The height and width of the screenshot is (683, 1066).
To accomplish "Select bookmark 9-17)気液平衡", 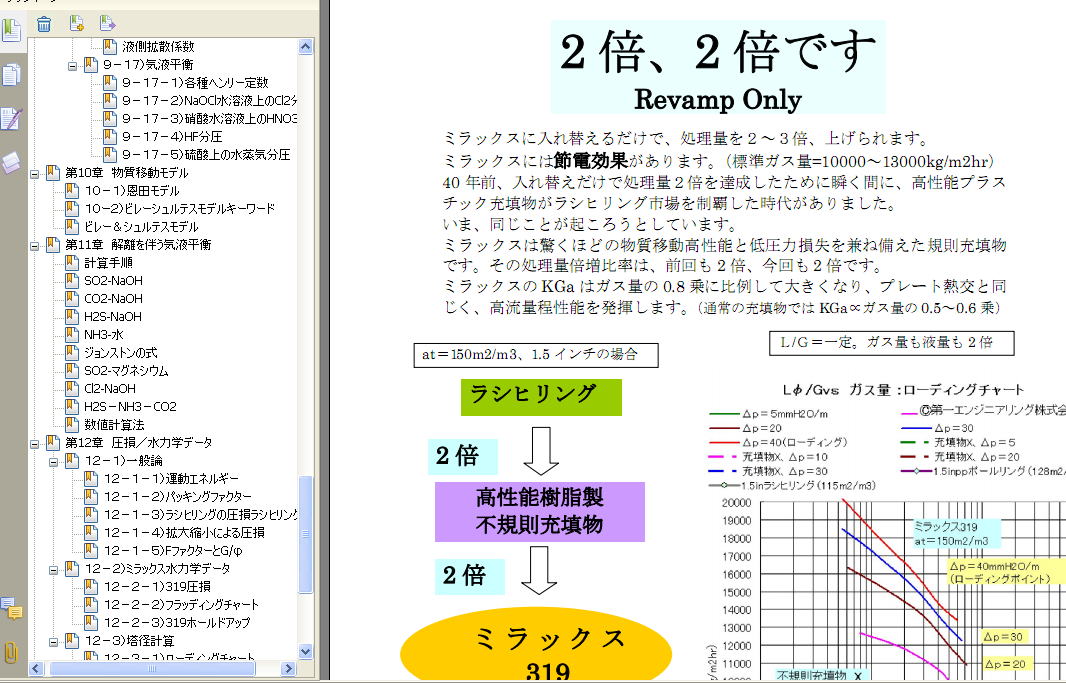I will pyautogui.click(x=148, y=65).
